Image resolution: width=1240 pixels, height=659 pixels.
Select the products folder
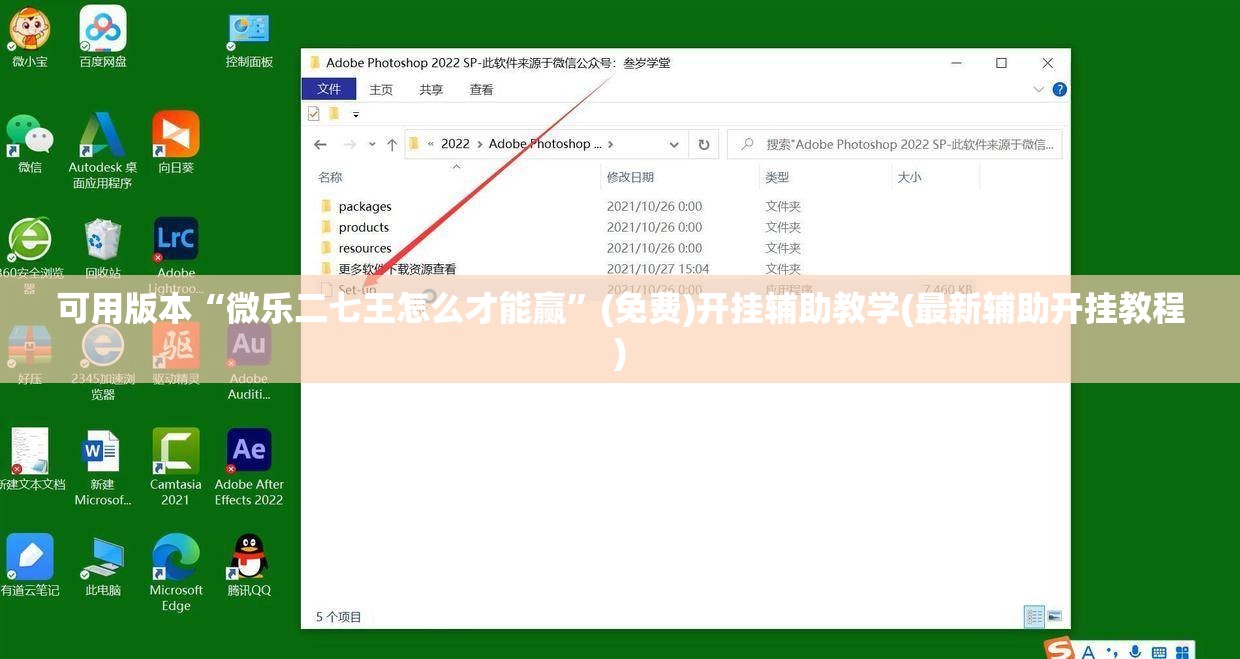[364, 228]
